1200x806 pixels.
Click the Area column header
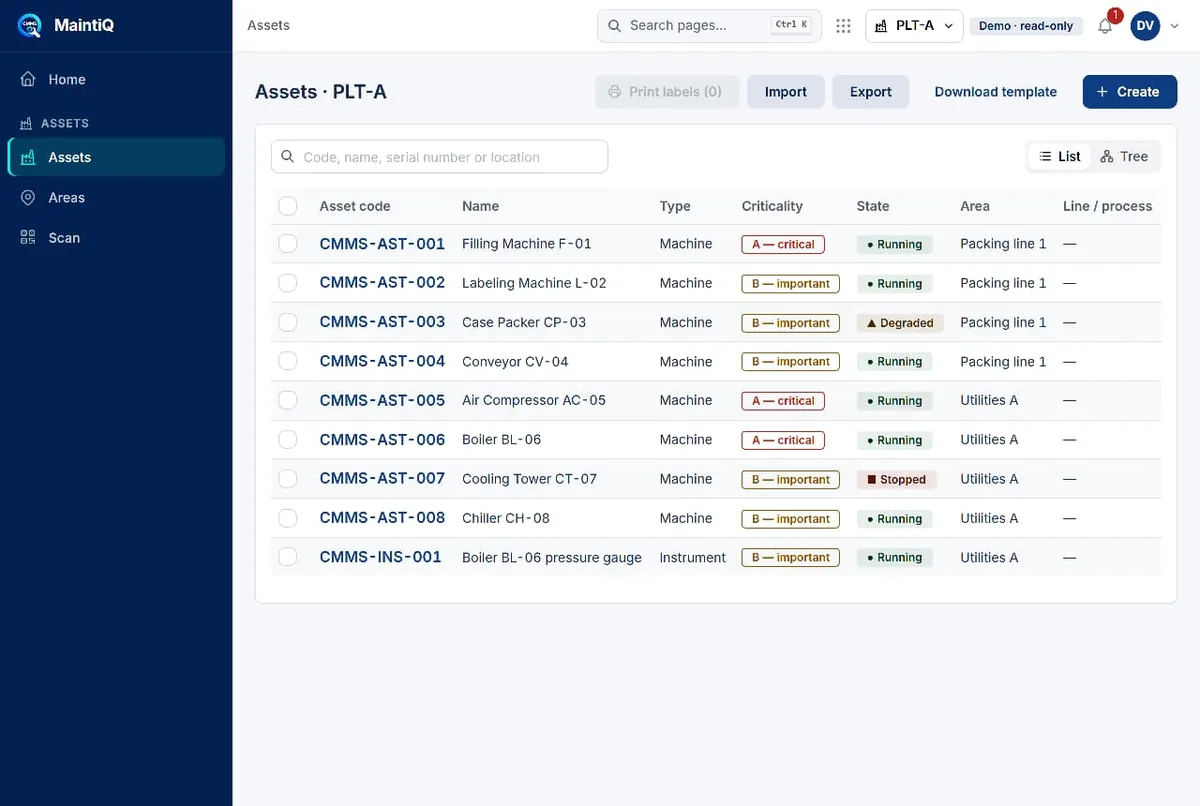click(975, 206)
